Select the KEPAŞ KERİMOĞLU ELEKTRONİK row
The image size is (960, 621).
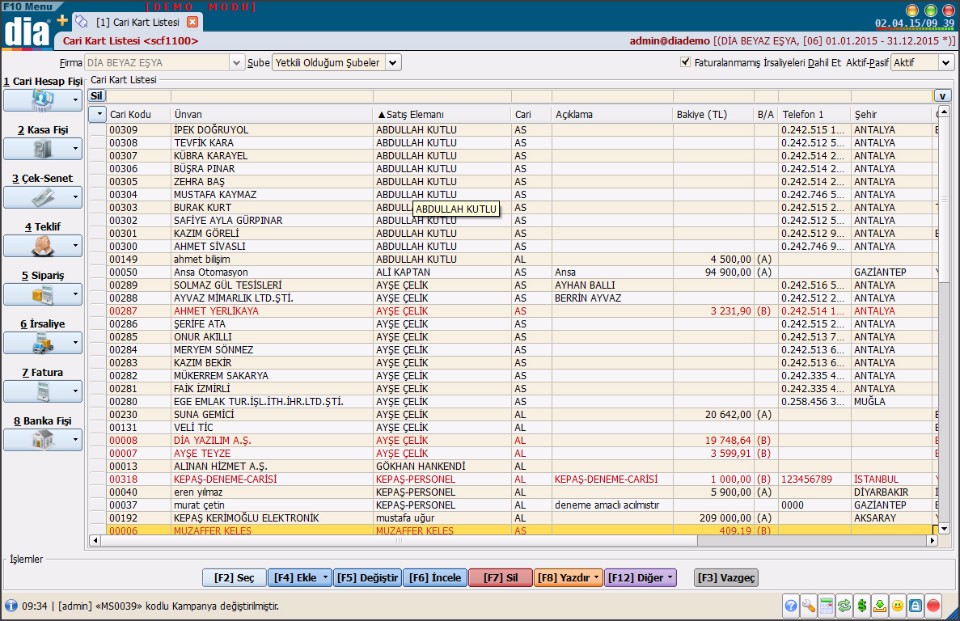[x=513, y=518]
